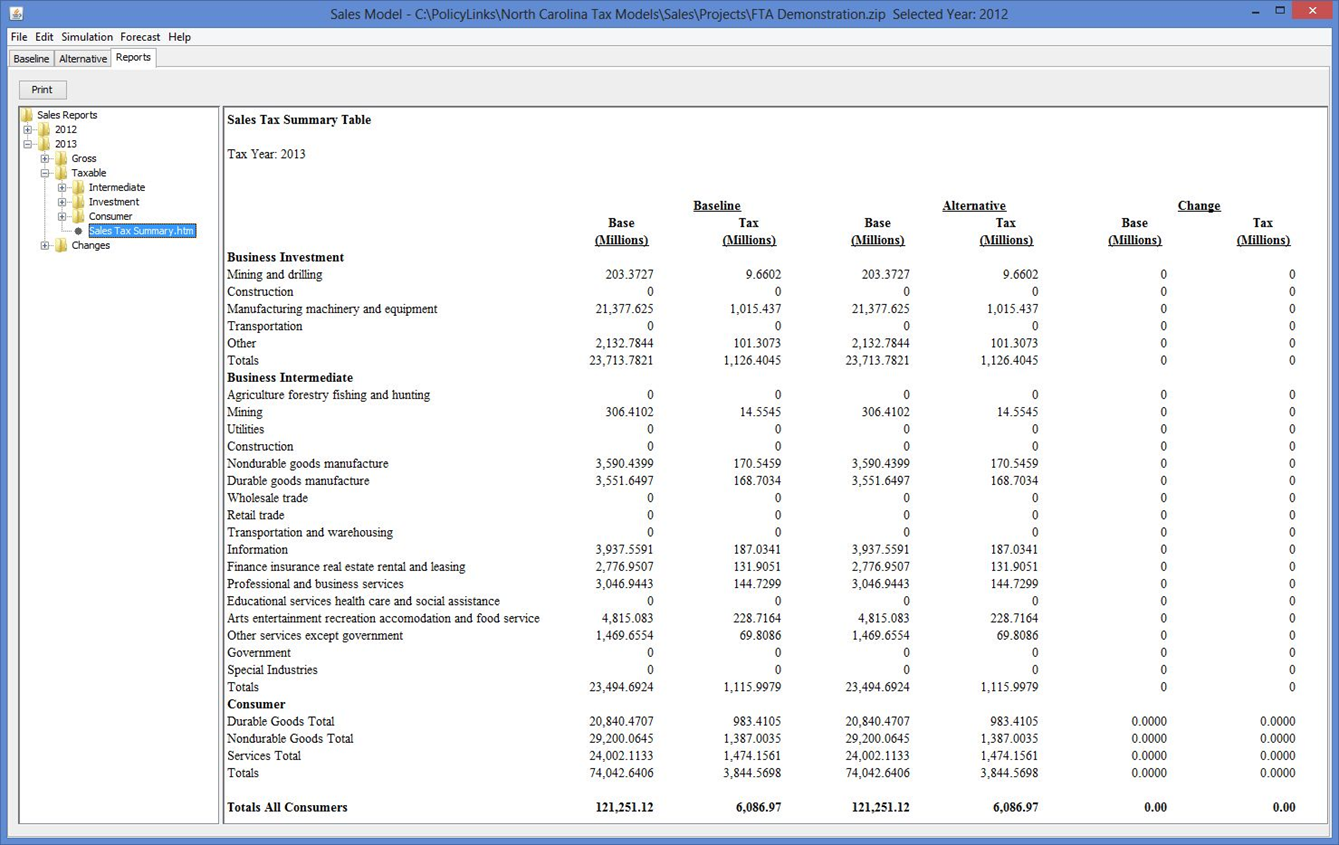Collapse the Taxable tree node

tap(45, 173)
